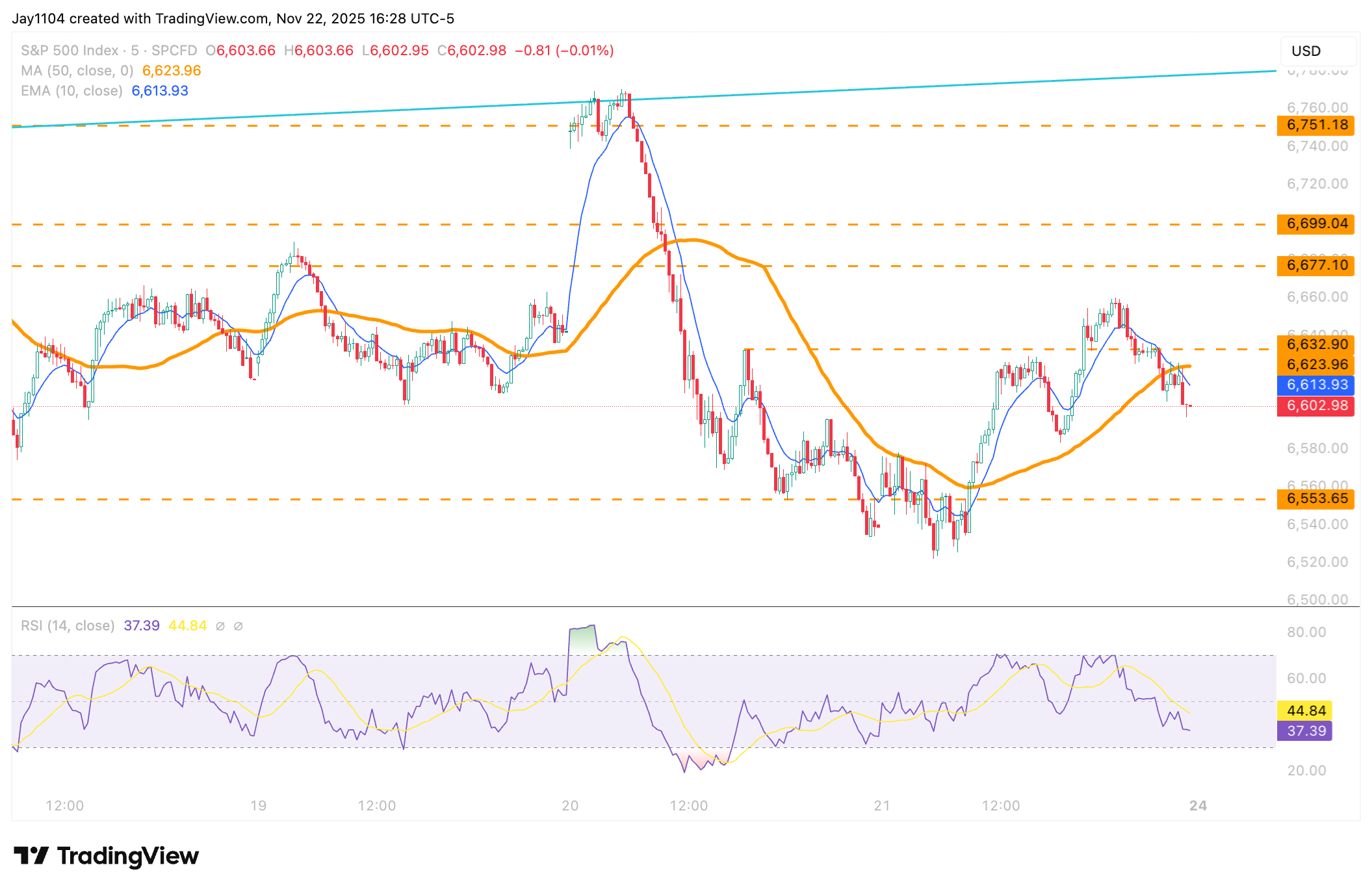
Task: Open the MA (50, close, 0) indicator legend
Action: click(x=77, y=70)
